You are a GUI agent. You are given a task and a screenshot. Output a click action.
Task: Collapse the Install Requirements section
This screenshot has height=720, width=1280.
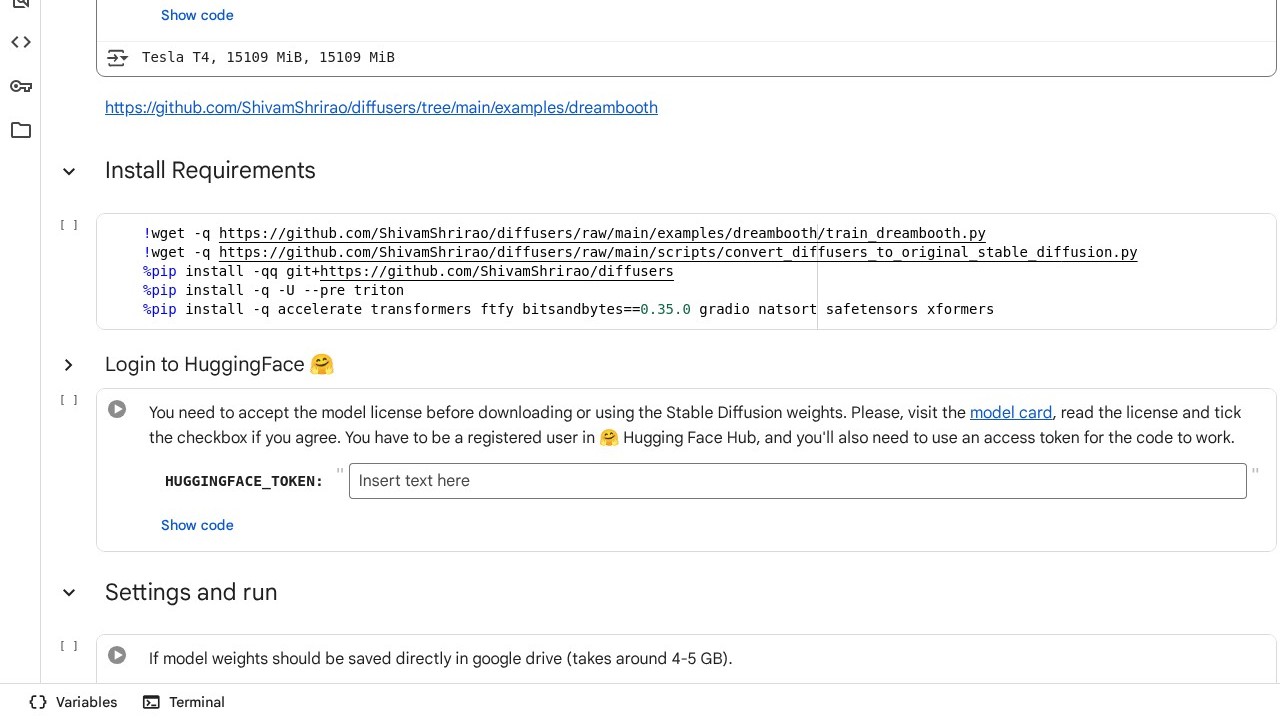point(69,171)
